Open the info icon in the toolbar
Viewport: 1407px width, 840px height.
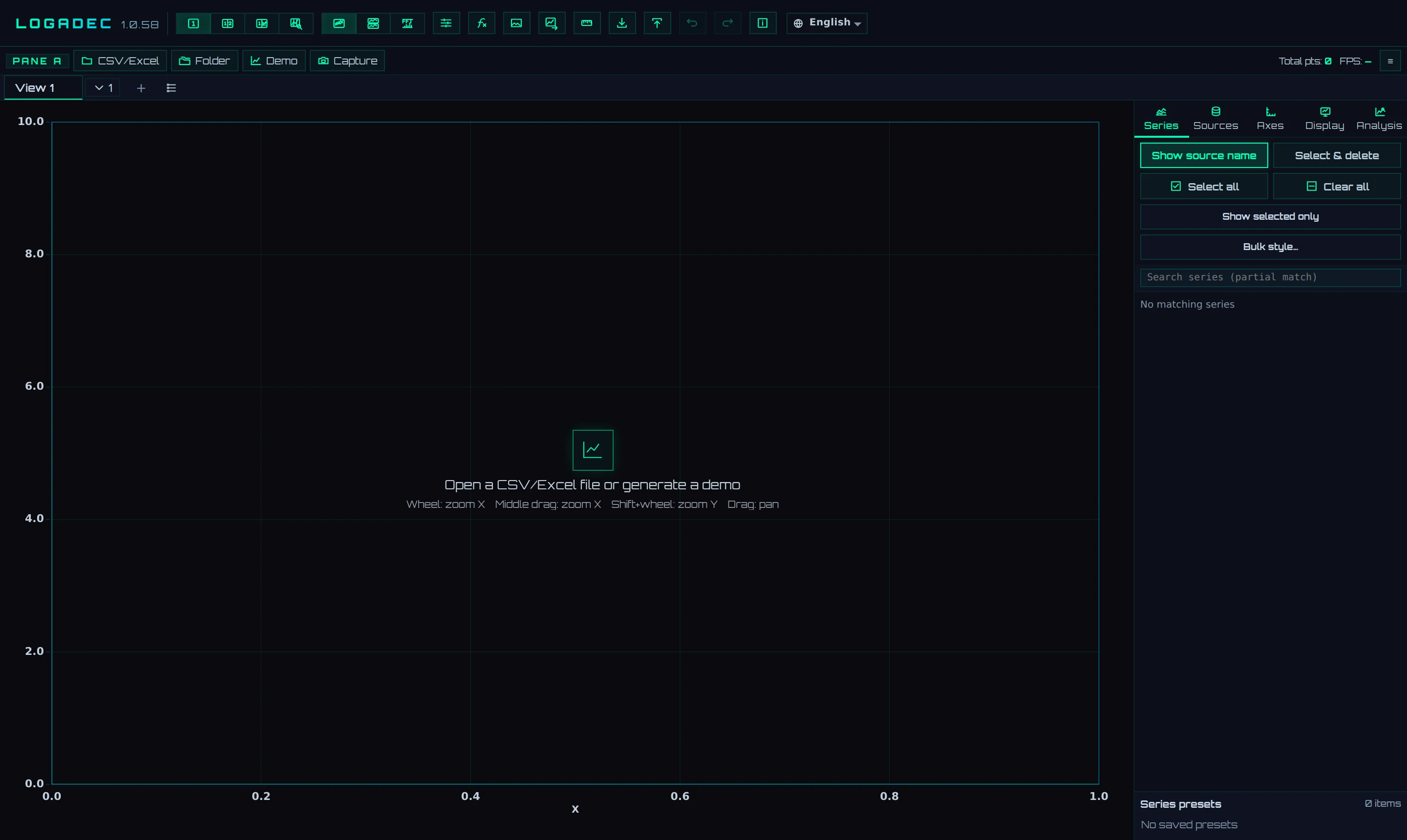[x=763, y=23]
